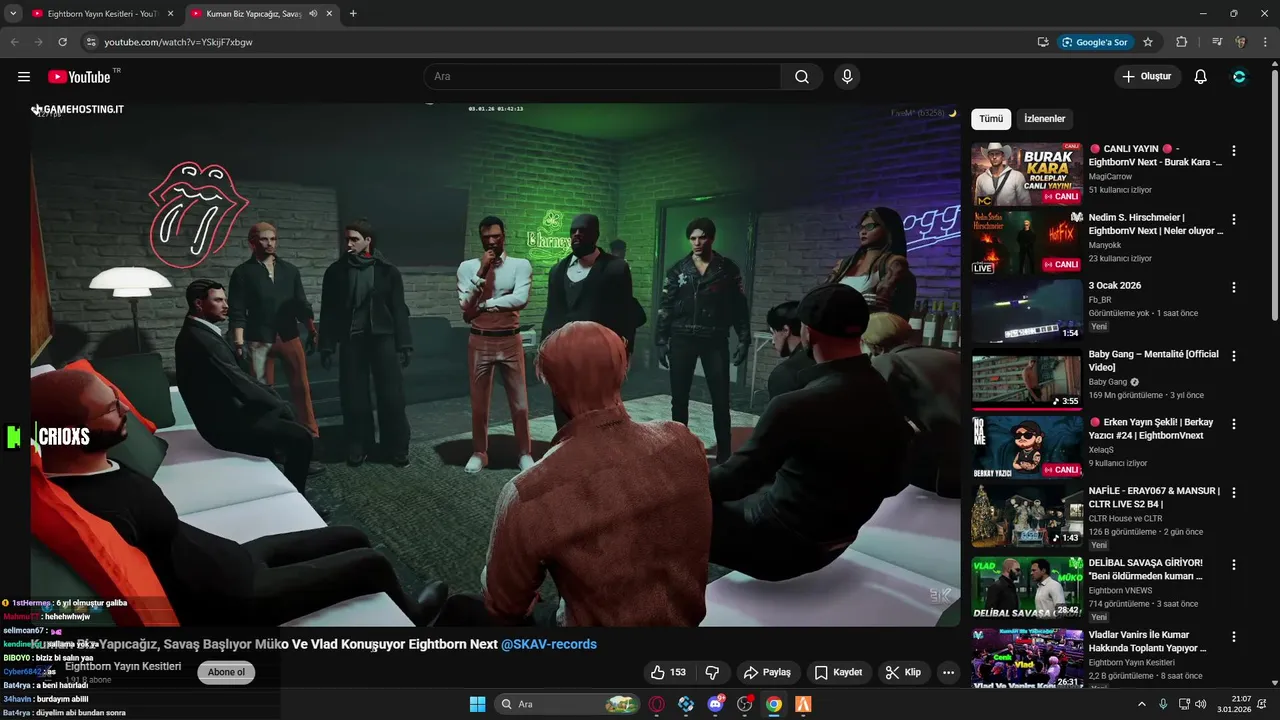Click the Google'a Sor lens button
Image resolution: width=1280 pixels, height=720 pixels.
(x=1095, y=42)
